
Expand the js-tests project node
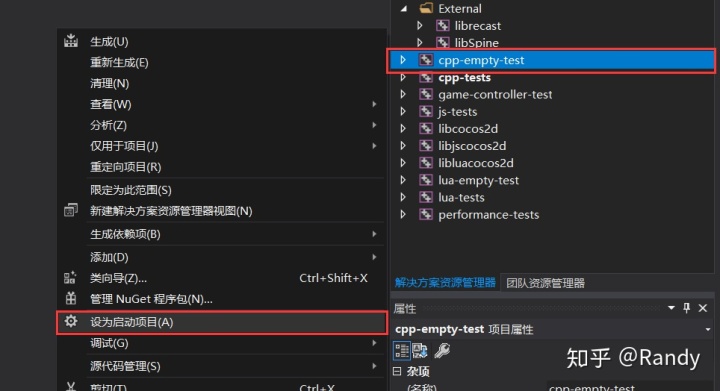403,112
